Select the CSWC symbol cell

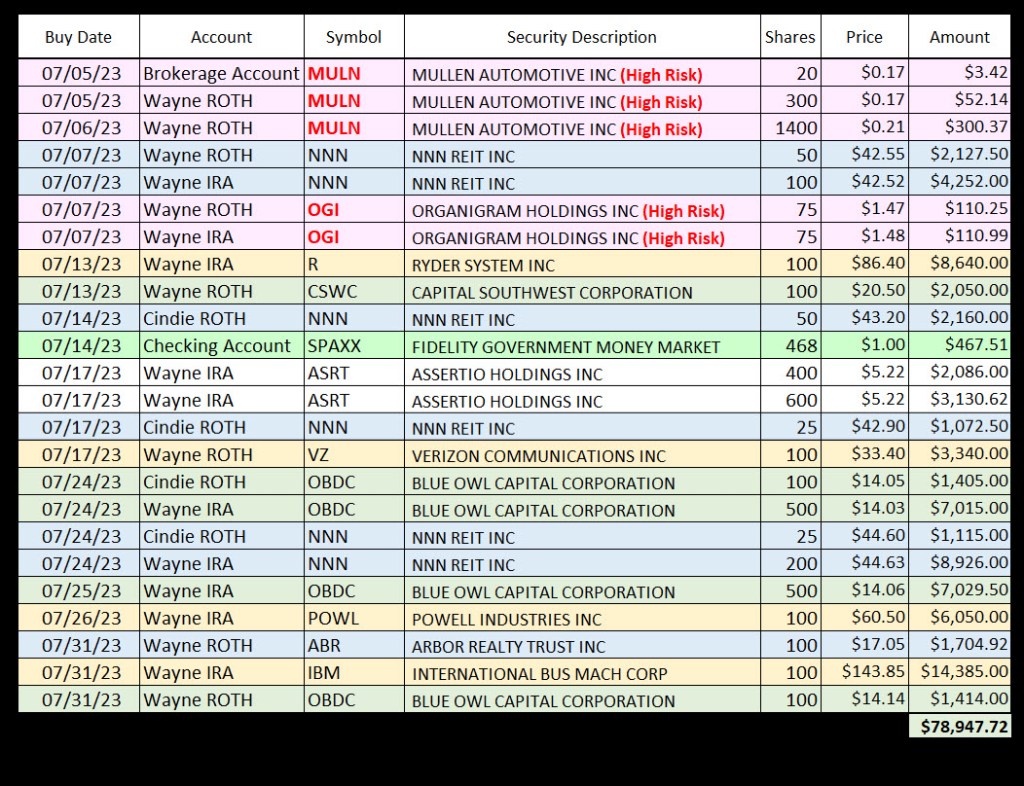click(x=354, y=292)
